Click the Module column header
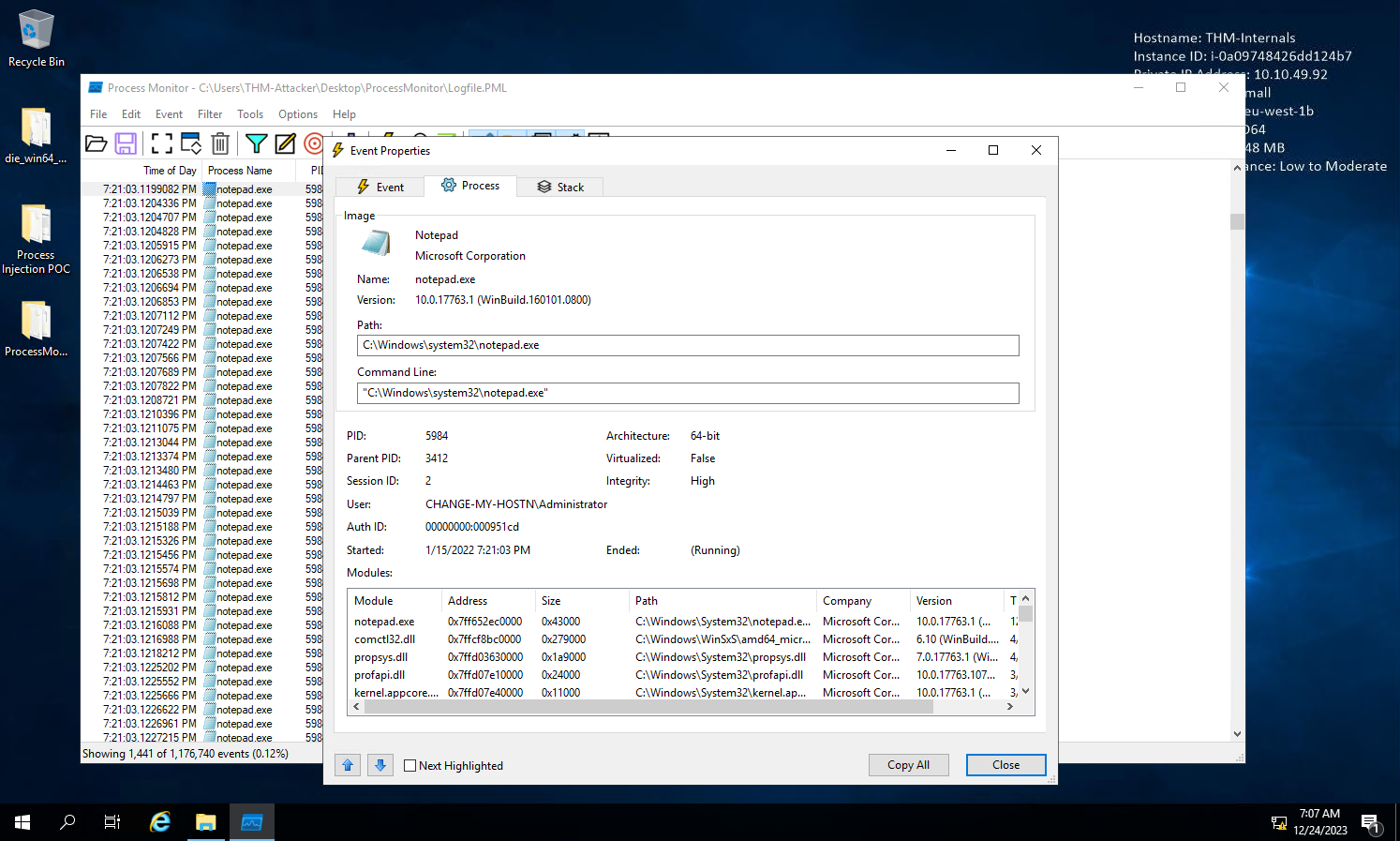This screenshot has height=841, width=1400. click(395, 601)
